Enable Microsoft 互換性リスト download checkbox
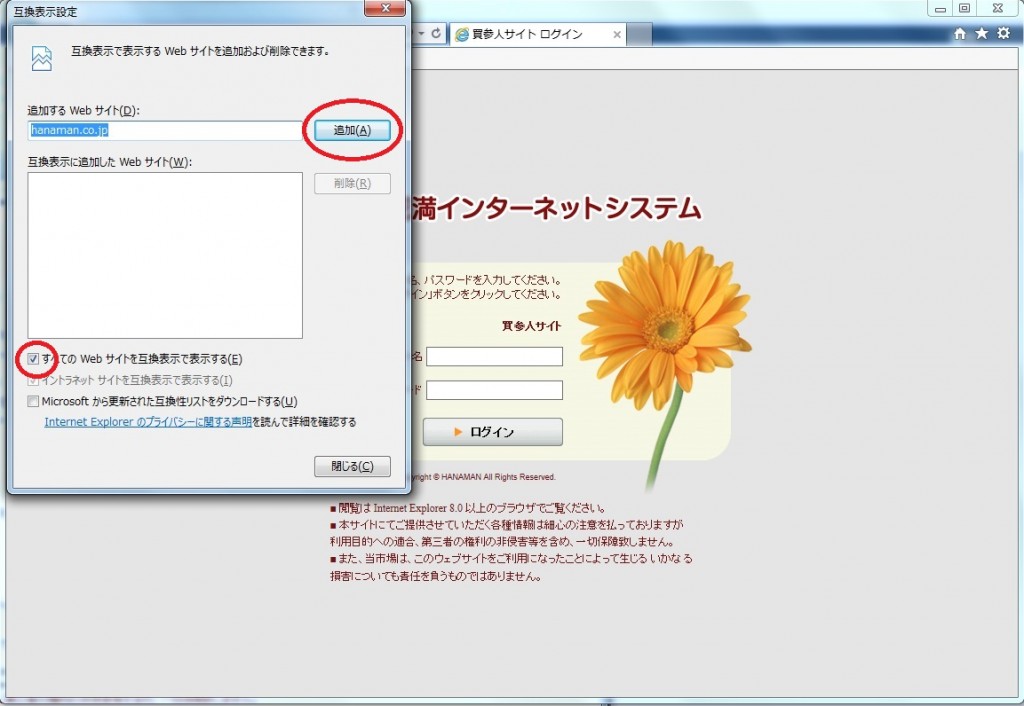This screenshot has height=706, width=1024. (x=34, y=401)
